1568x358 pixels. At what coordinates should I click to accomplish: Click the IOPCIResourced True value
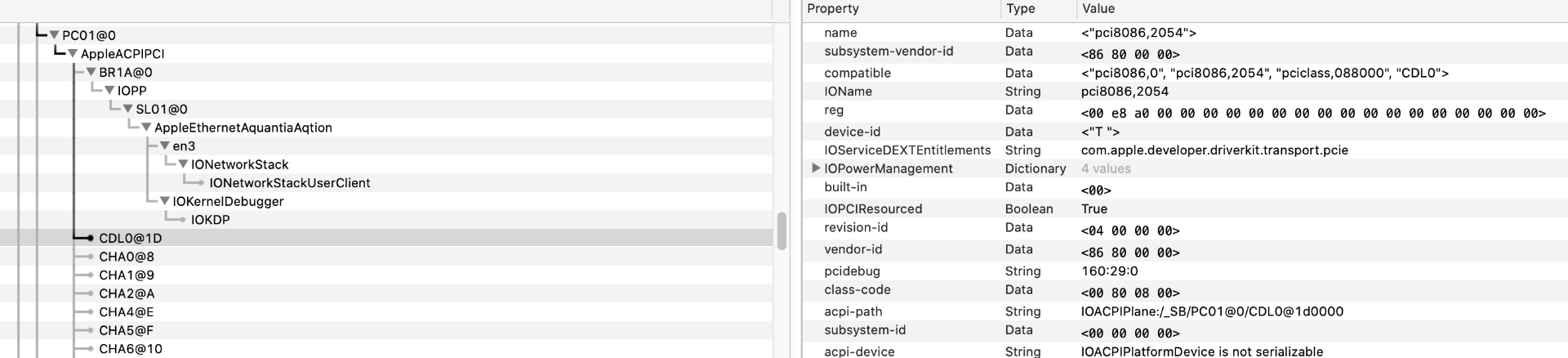[x=1094, y=209]
